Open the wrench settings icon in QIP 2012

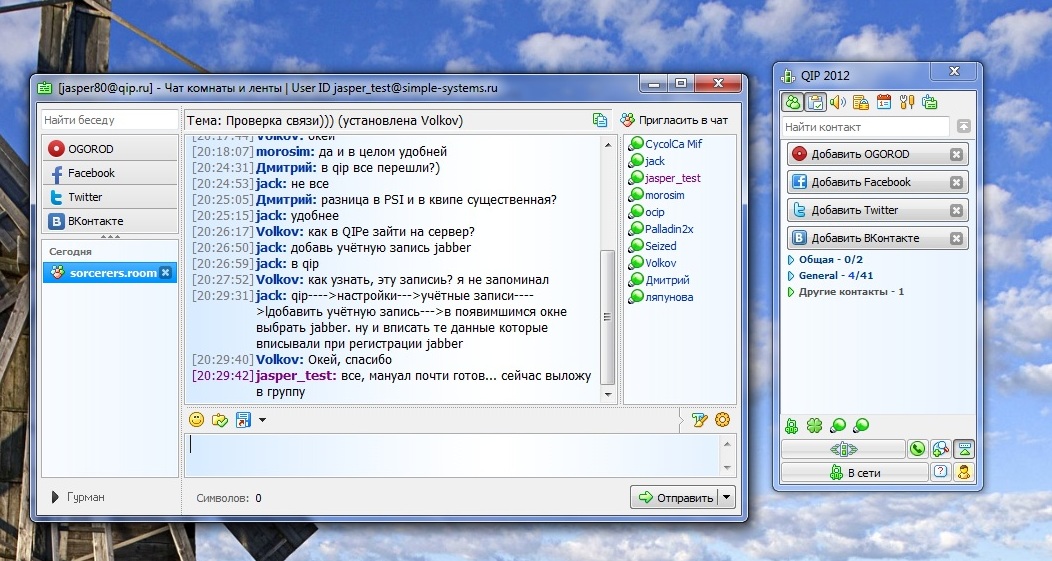click(x=906, y=102)
